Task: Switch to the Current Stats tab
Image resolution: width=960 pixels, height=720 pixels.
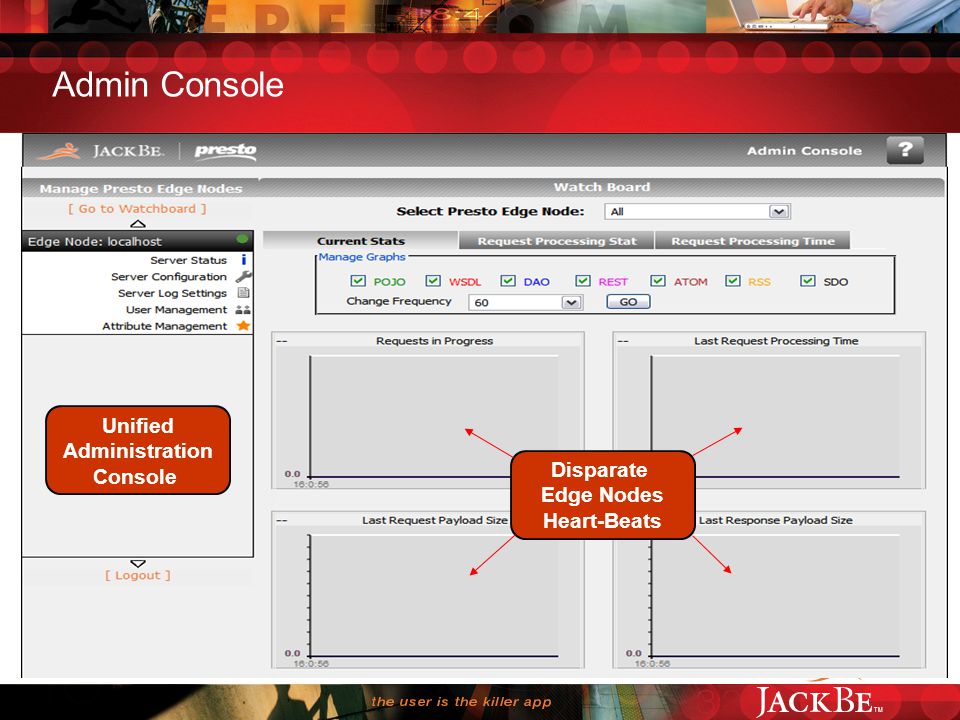Action: pyautogui.click(x=361, y=241)
